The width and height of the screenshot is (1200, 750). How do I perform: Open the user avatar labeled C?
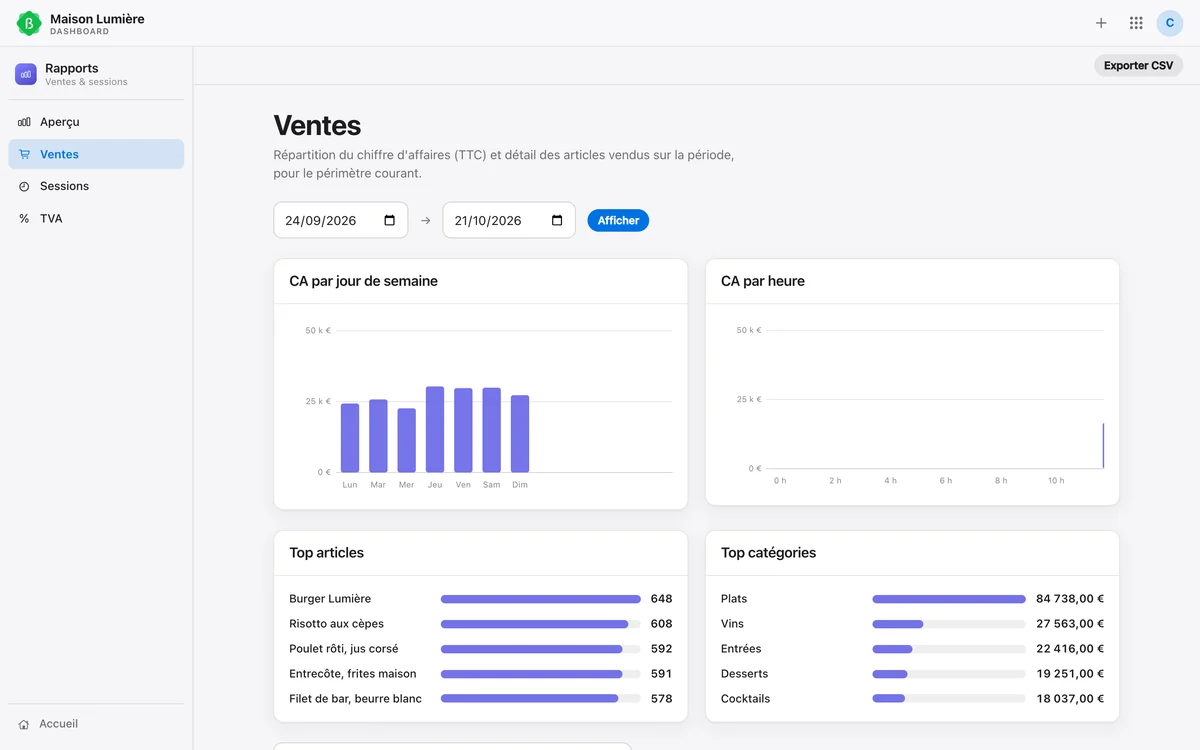tap(1170, 23)
